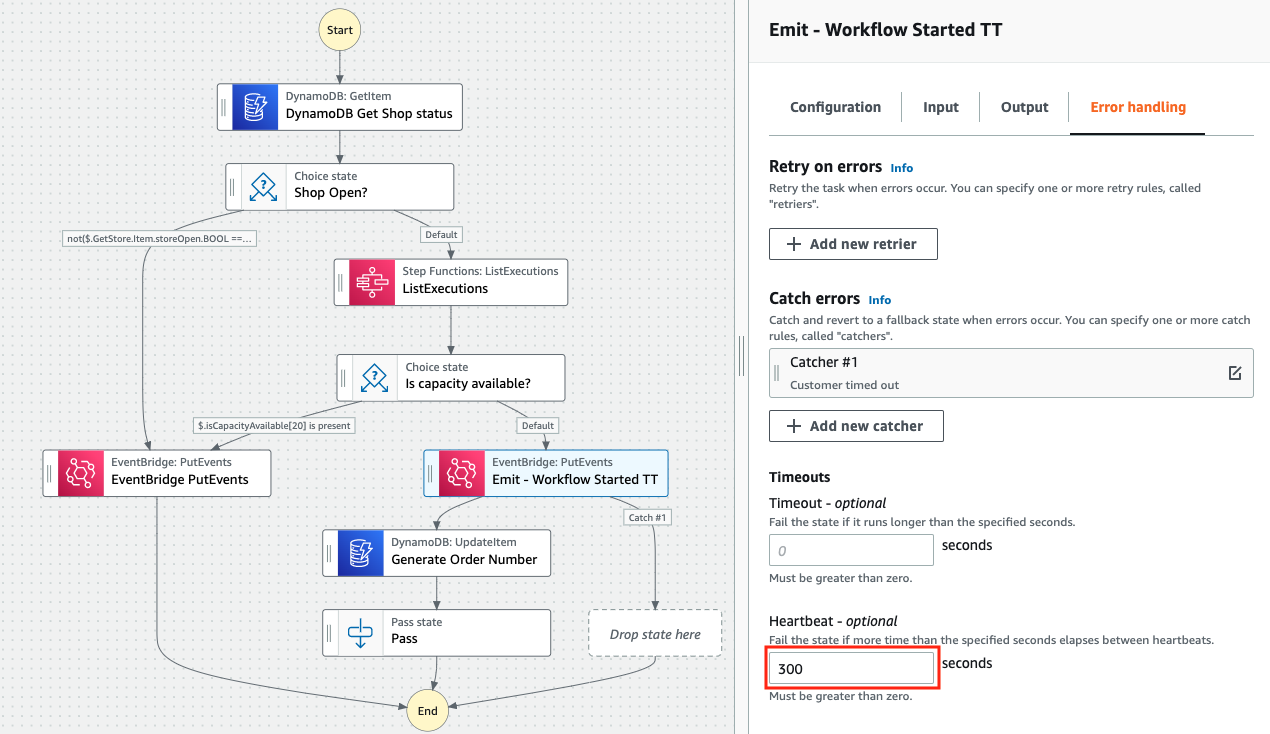Select the Heartbeat field showing 300

pos(851,667)
